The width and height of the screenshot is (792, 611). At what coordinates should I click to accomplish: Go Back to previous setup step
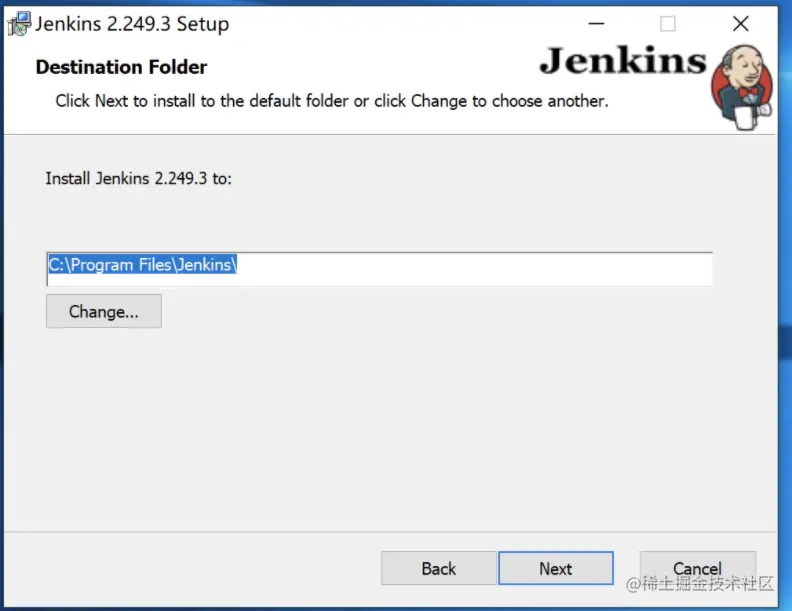(438, 568)
